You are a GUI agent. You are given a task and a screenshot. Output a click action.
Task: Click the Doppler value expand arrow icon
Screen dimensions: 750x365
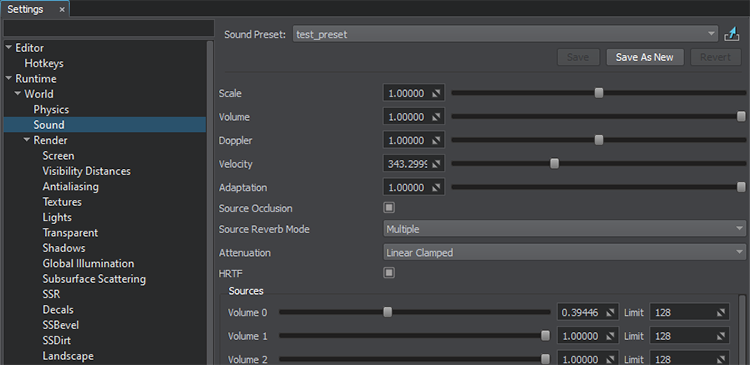click(435, 141)
